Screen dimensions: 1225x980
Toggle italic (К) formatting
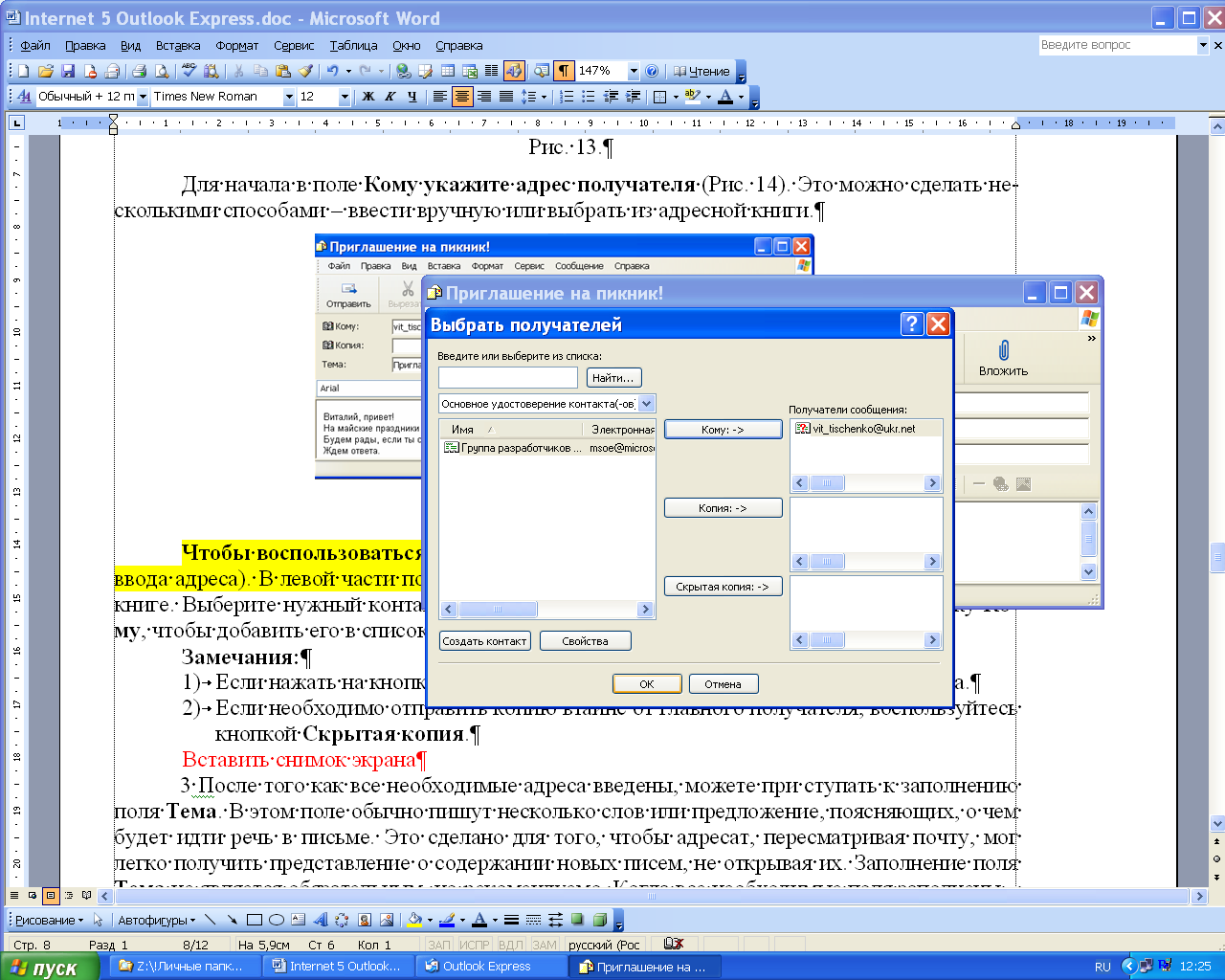pos(390,97)
